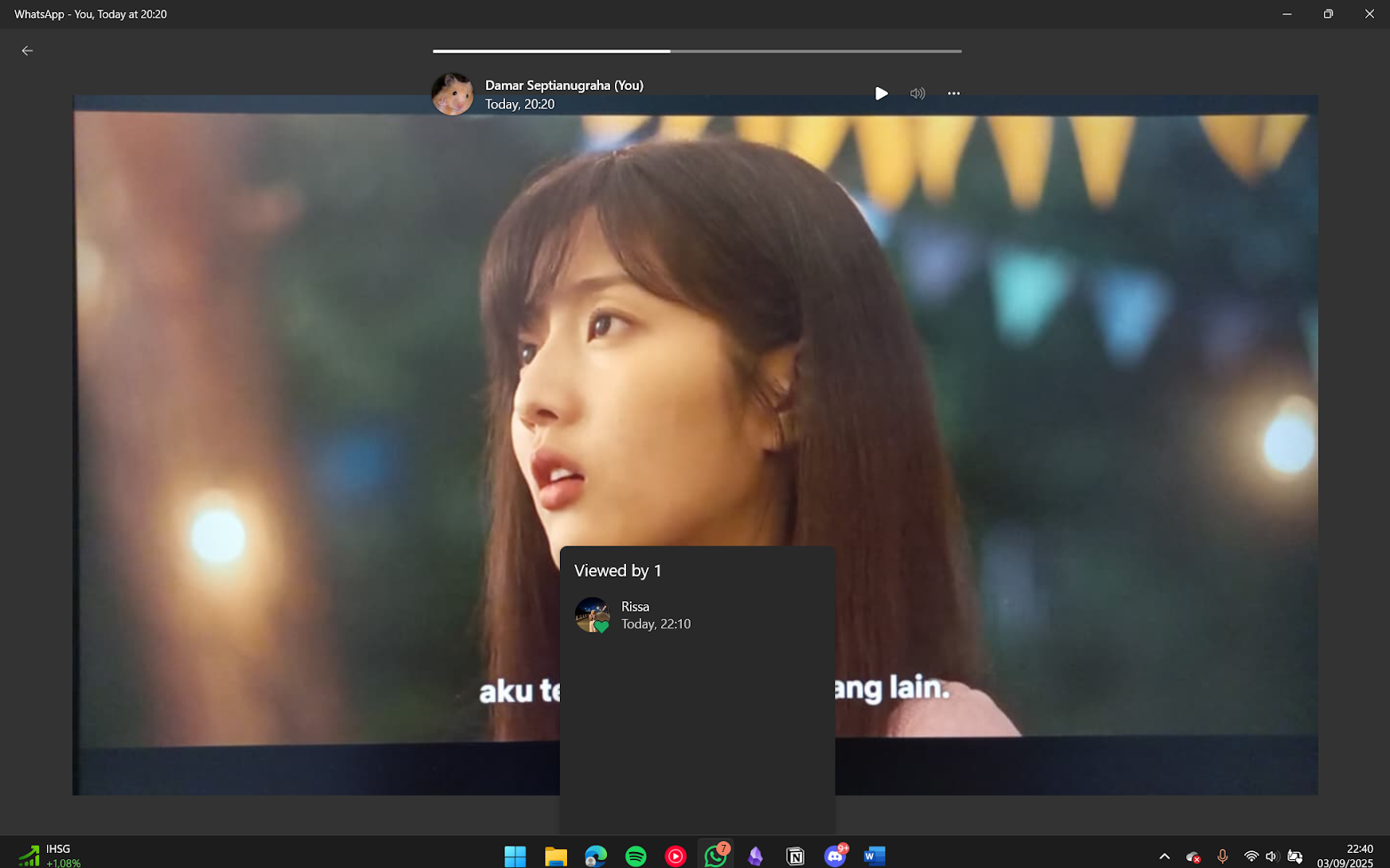Click viewed time Today, 22:10
The height and width of the screenshot is (868, 1390).
point(656,624)
